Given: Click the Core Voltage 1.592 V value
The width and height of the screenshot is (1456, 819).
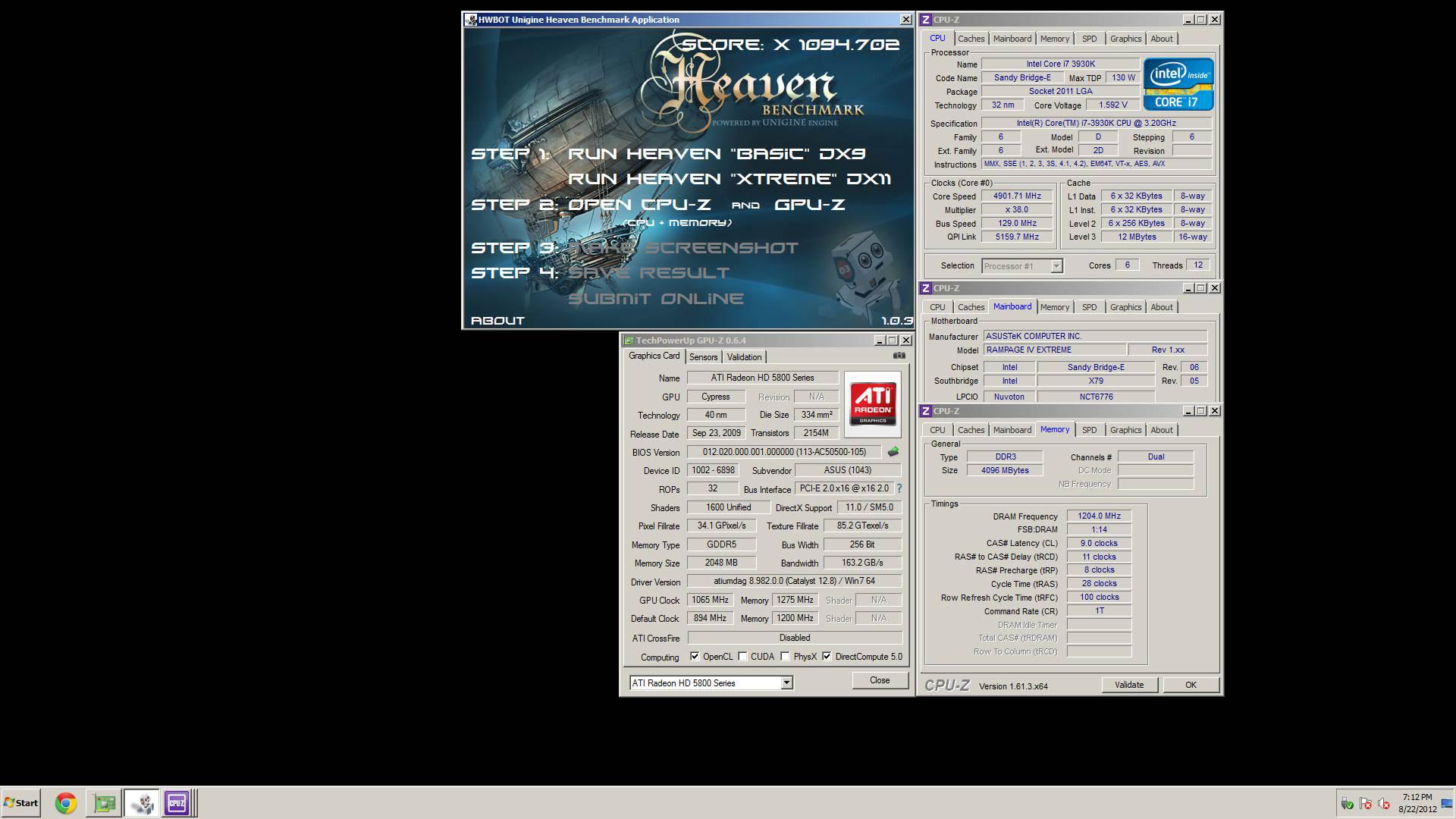Looking at the screenshot, I should pos(1112,105).
